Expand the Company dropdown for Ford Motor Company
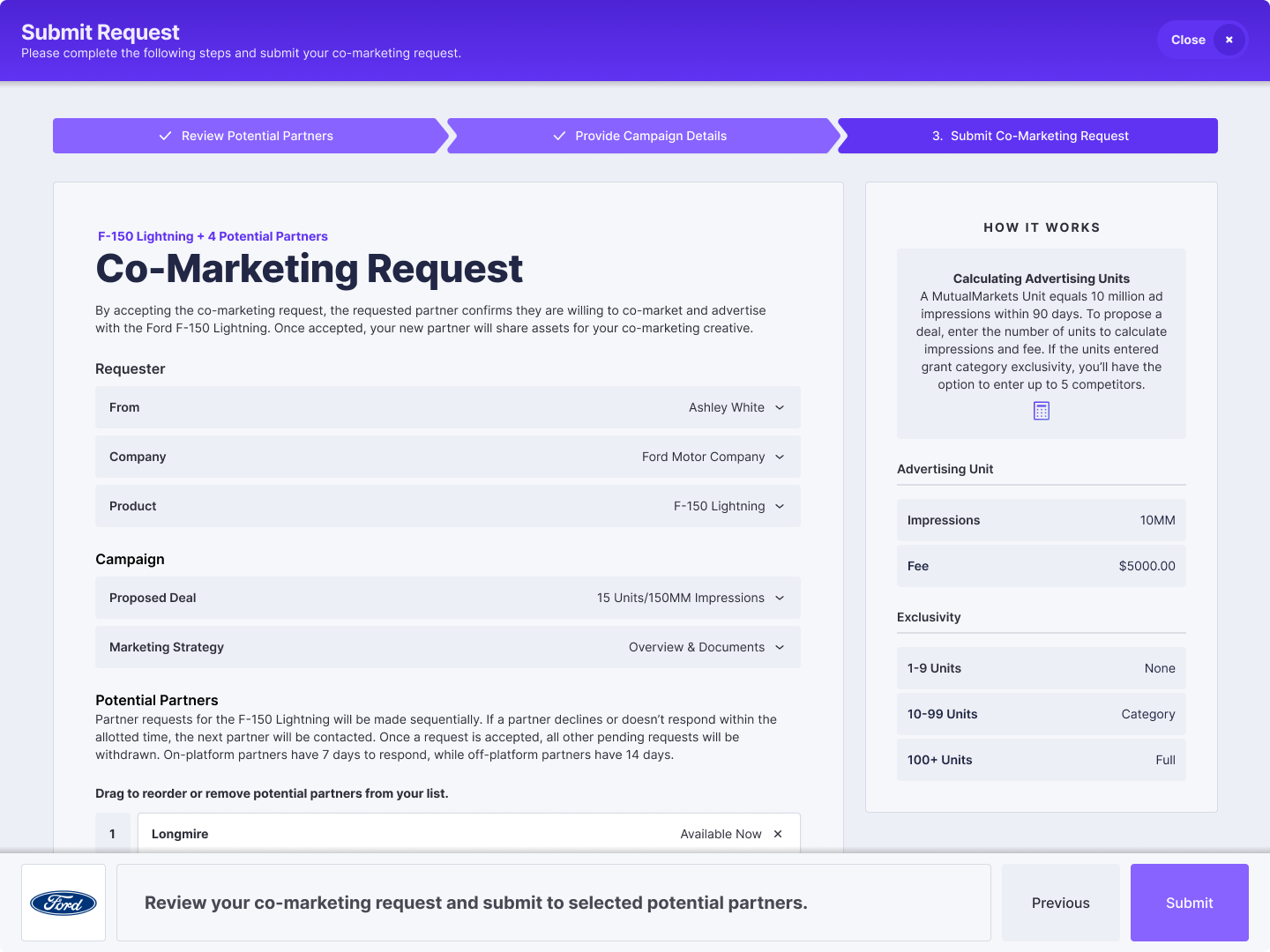 pos(780,457)
